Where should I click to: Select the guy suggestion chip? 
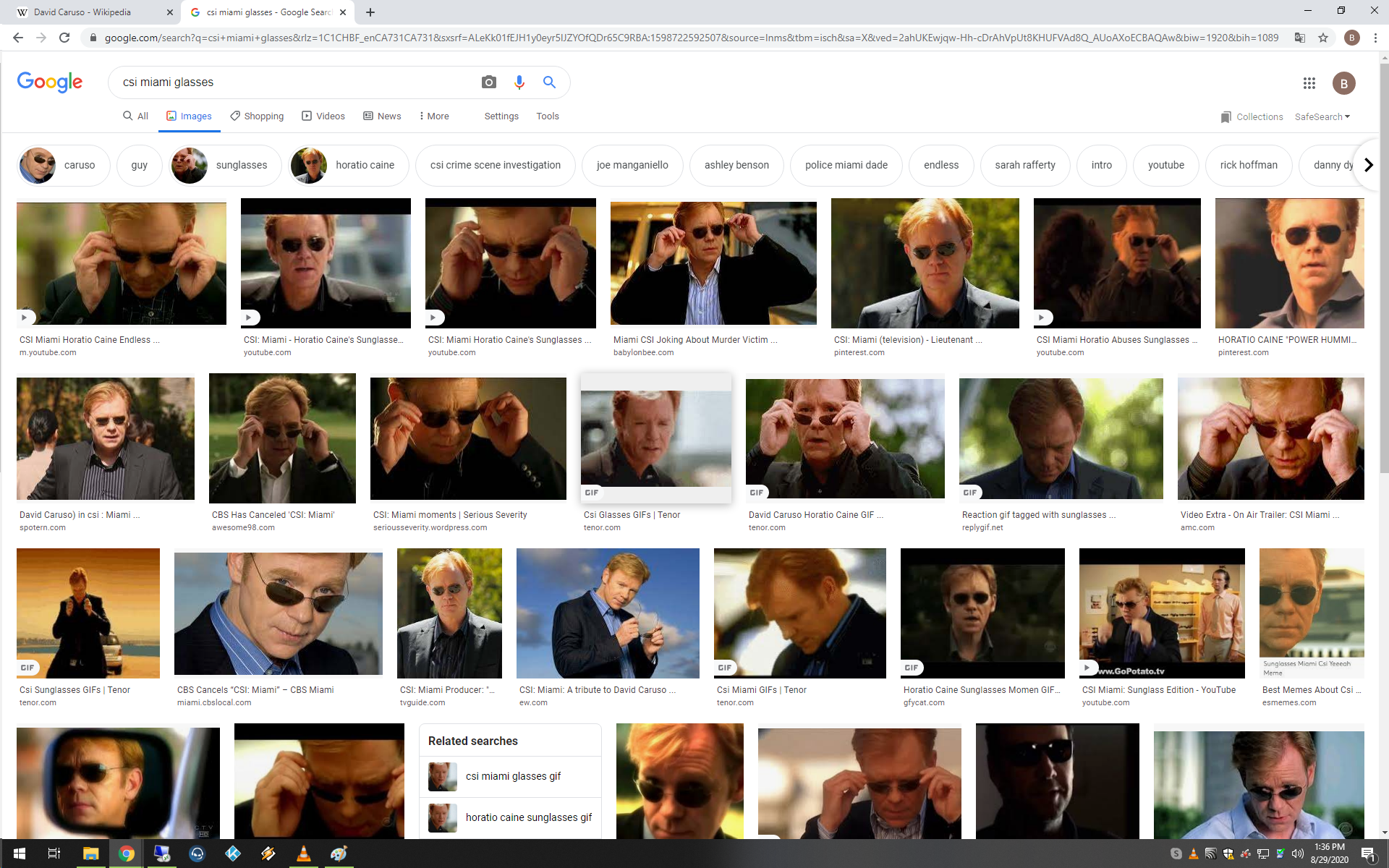pyautogui.click(x=140, y=165)
